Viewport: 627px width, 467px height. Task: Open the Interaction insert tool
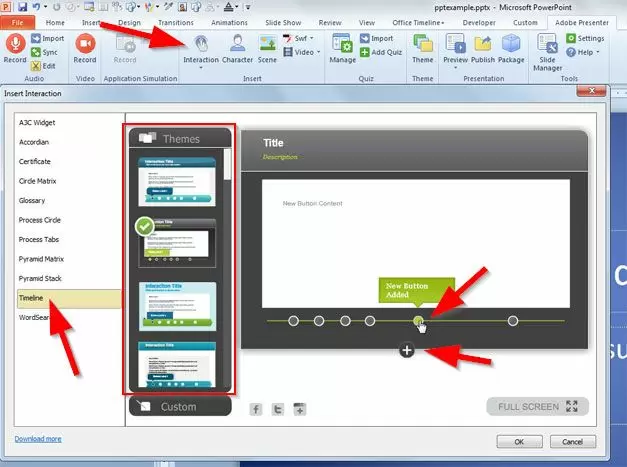[x=200, y=48]
